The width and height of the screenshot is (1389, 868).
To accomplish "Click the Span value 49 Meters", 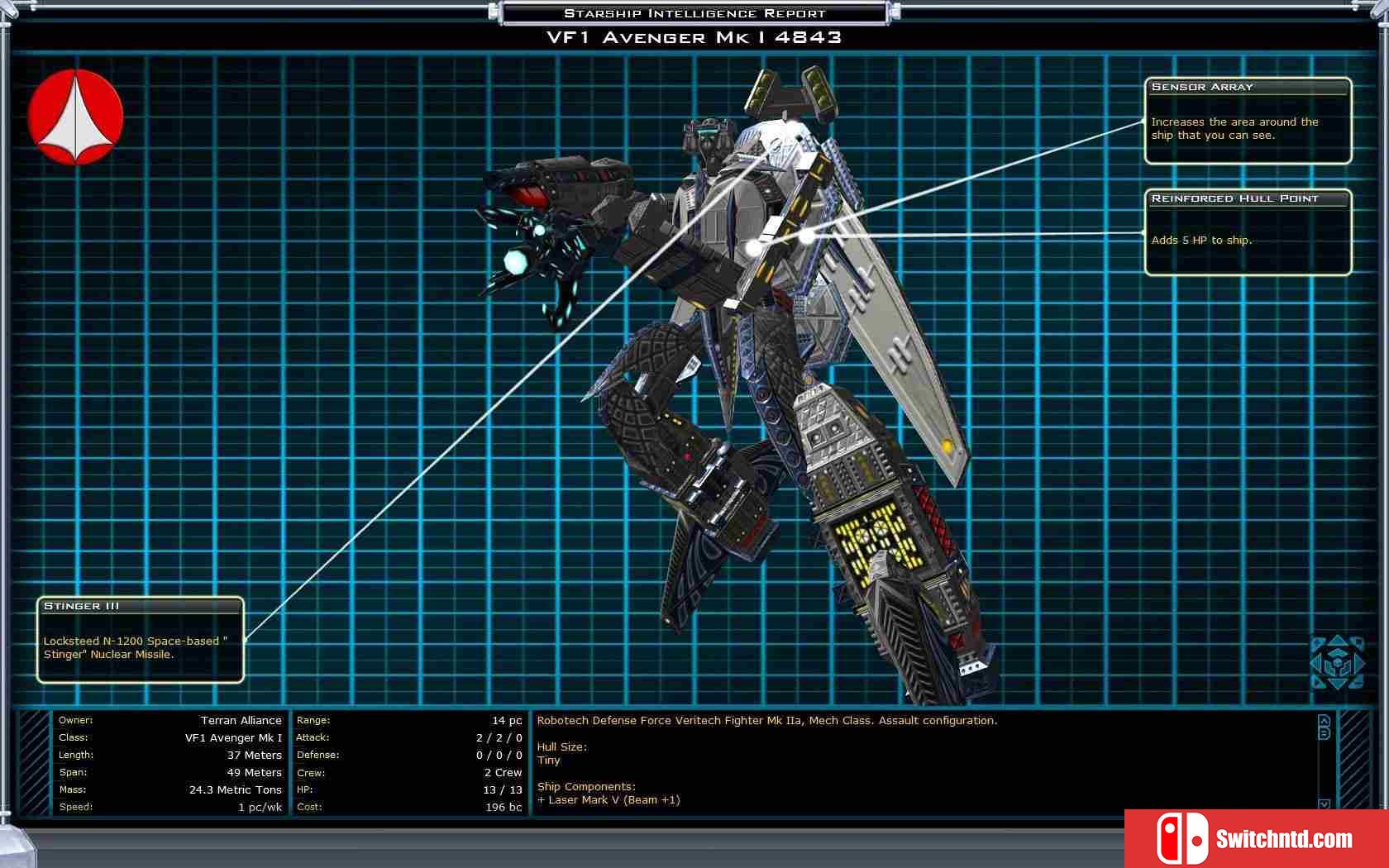I will [x=255, y=773].
